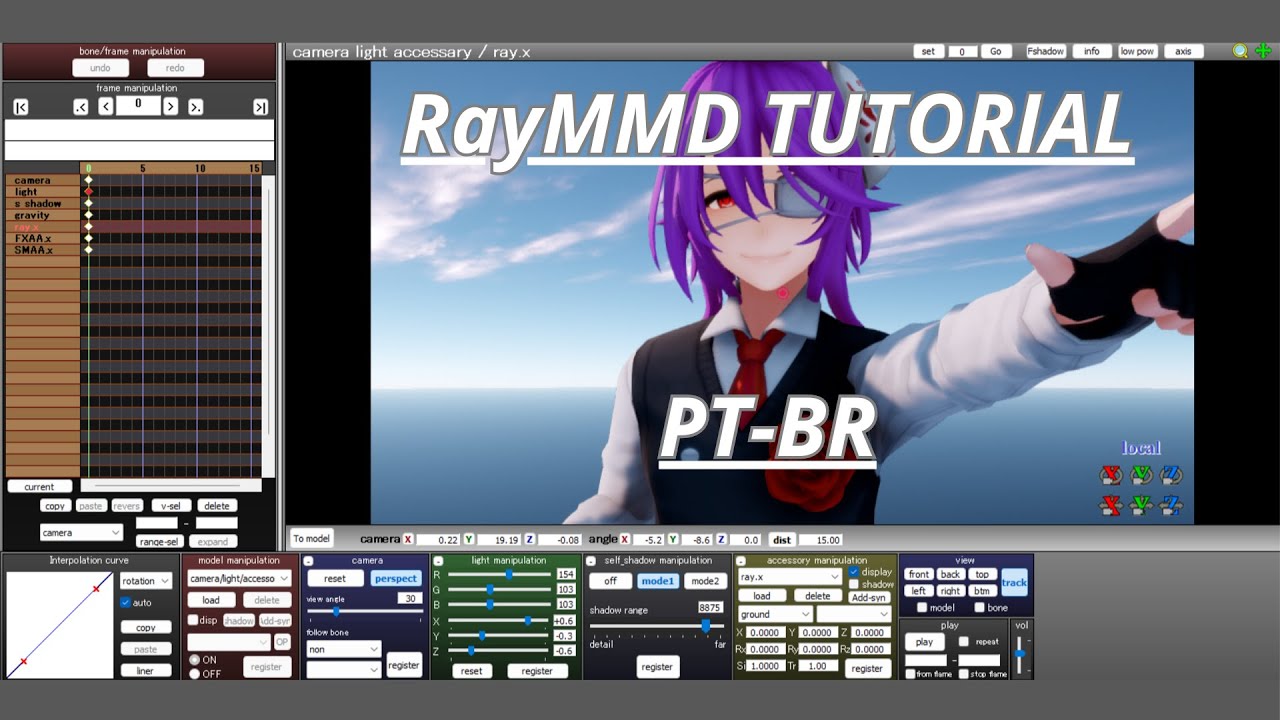The width and height of the screenshot is (1280, 720).
Task: Click the lower green Y move axis icon
Action: pyautogui.click(x=1141, y=505)
